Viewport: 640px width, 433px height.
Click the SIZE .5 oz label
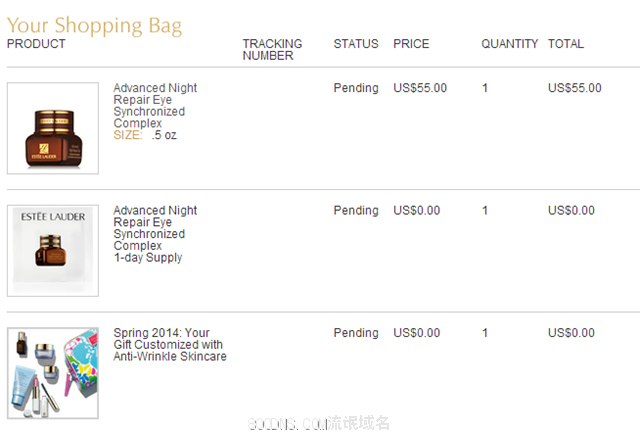[x=145, y=135]
